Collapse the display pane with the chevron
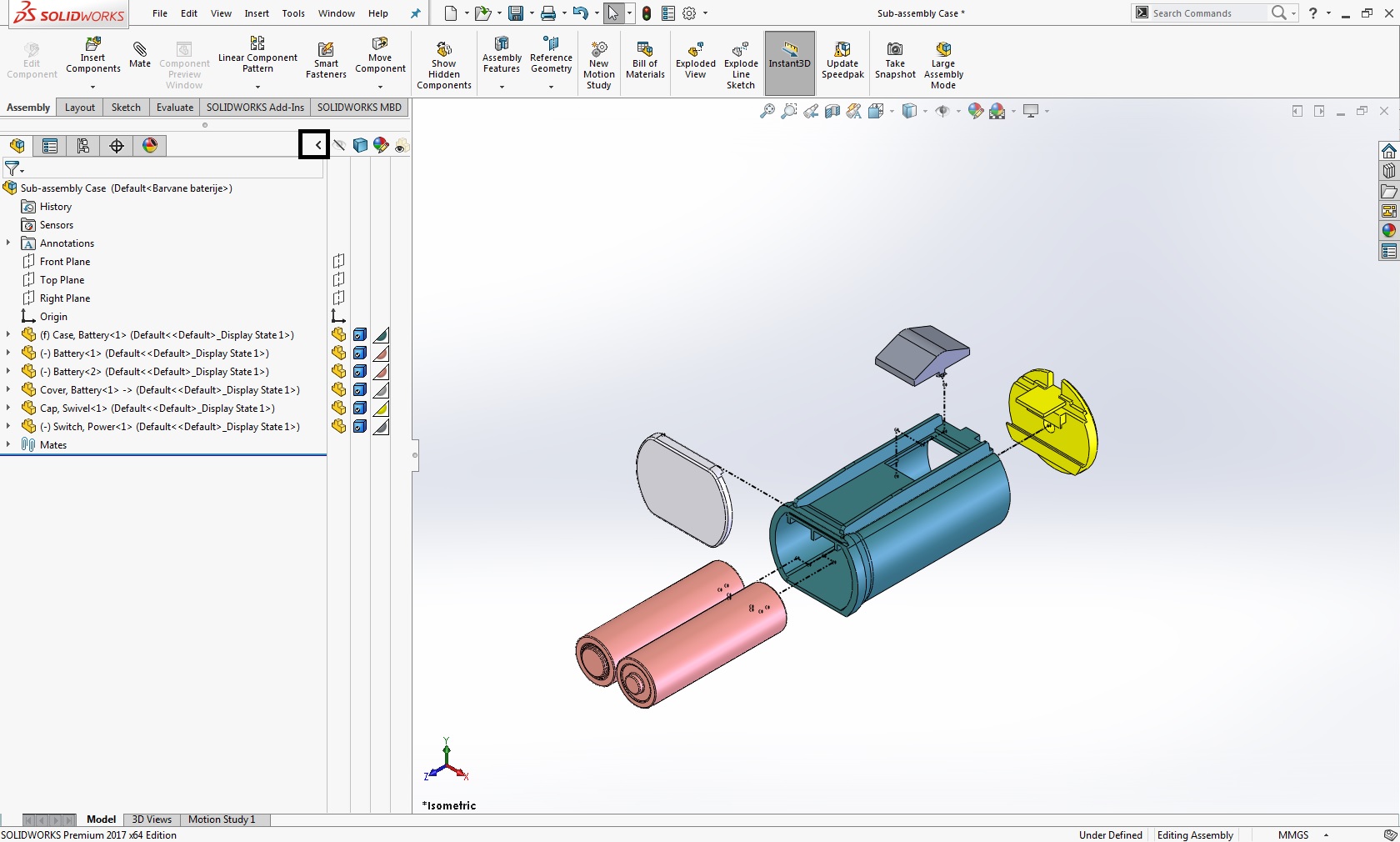Viewport: 1400px width, 842px height. coord(317,145)
